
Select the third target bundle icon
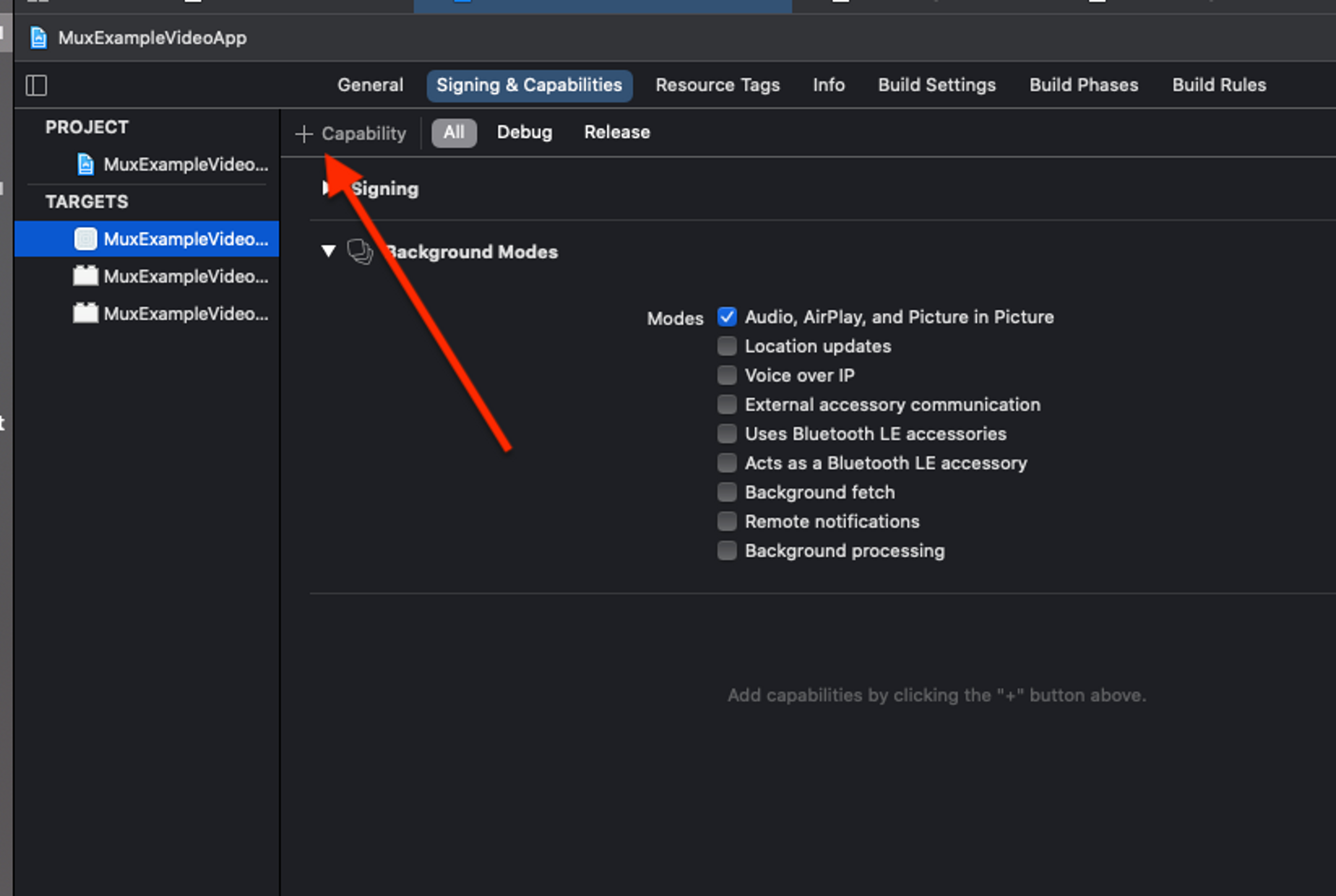click(x=86, y=313)
